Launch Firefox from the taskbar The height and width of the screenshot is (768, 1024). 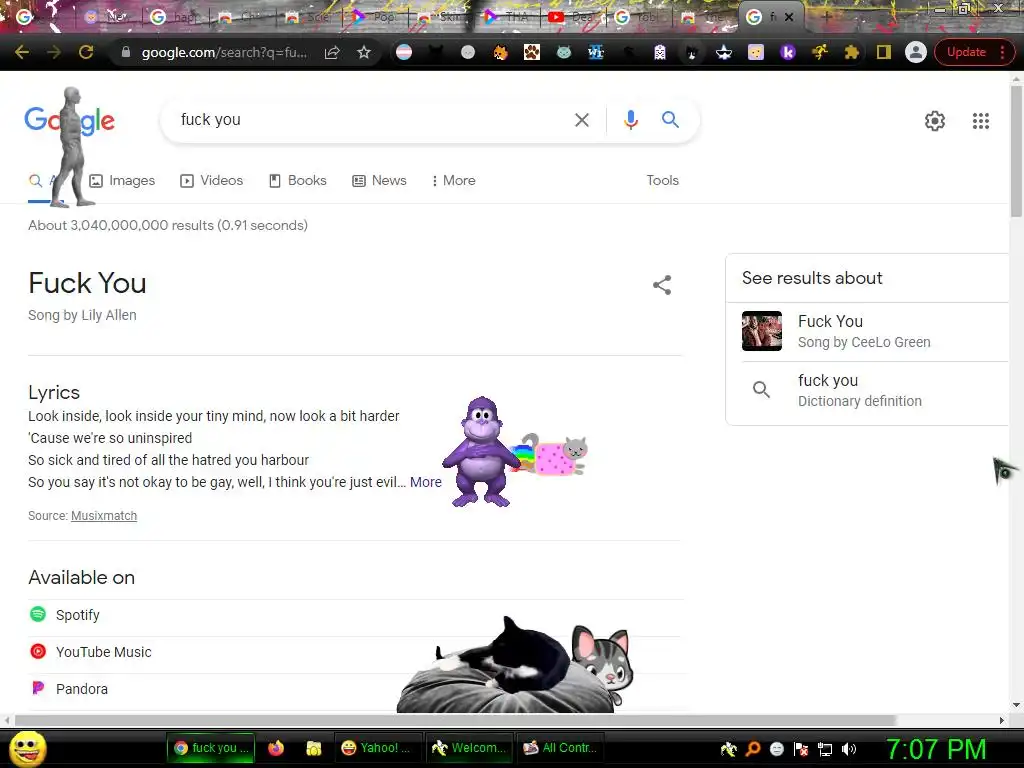(x=276, y=748)
